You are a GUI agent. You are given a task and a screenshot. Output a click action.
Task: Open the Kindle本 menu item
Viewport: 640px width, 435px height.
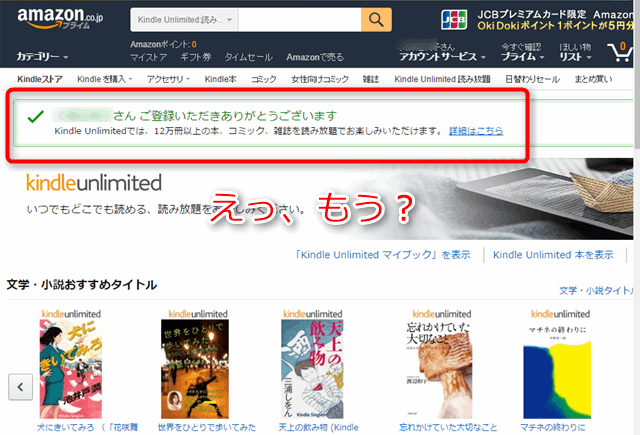(220, 79)
